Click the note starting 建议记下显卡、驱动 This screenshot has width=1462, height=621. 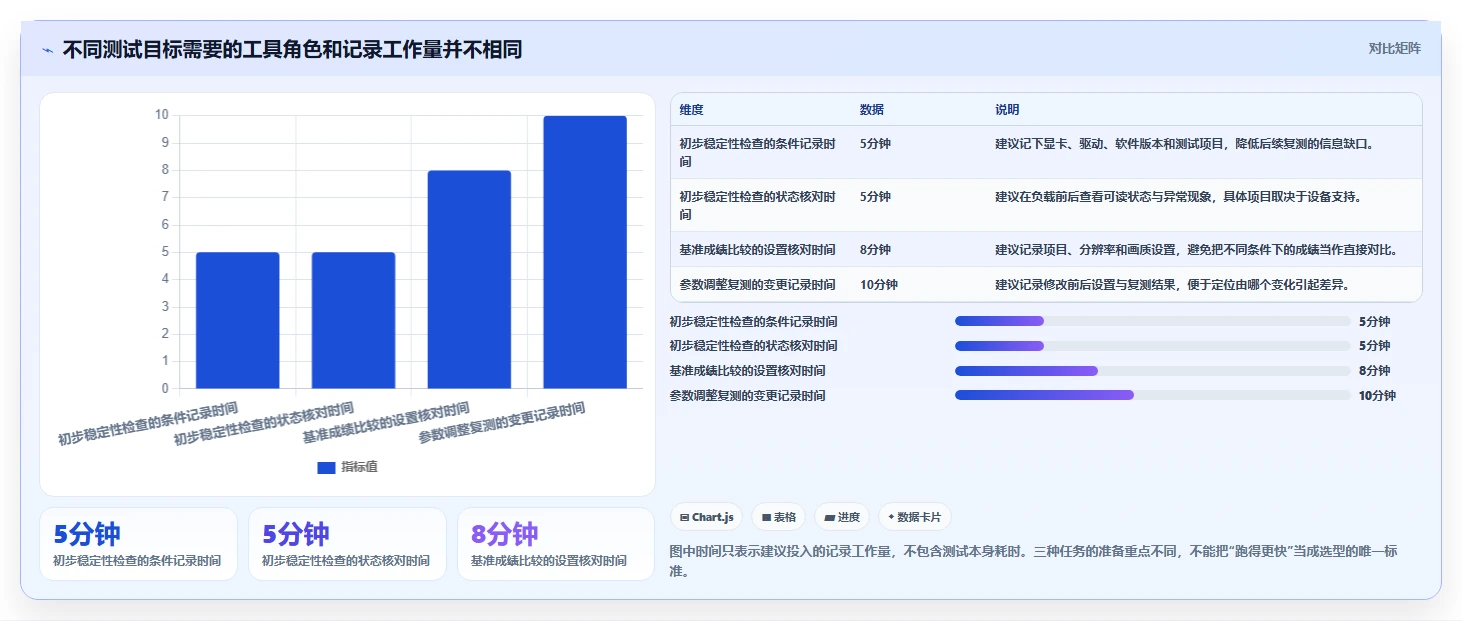coord(1185,143)
